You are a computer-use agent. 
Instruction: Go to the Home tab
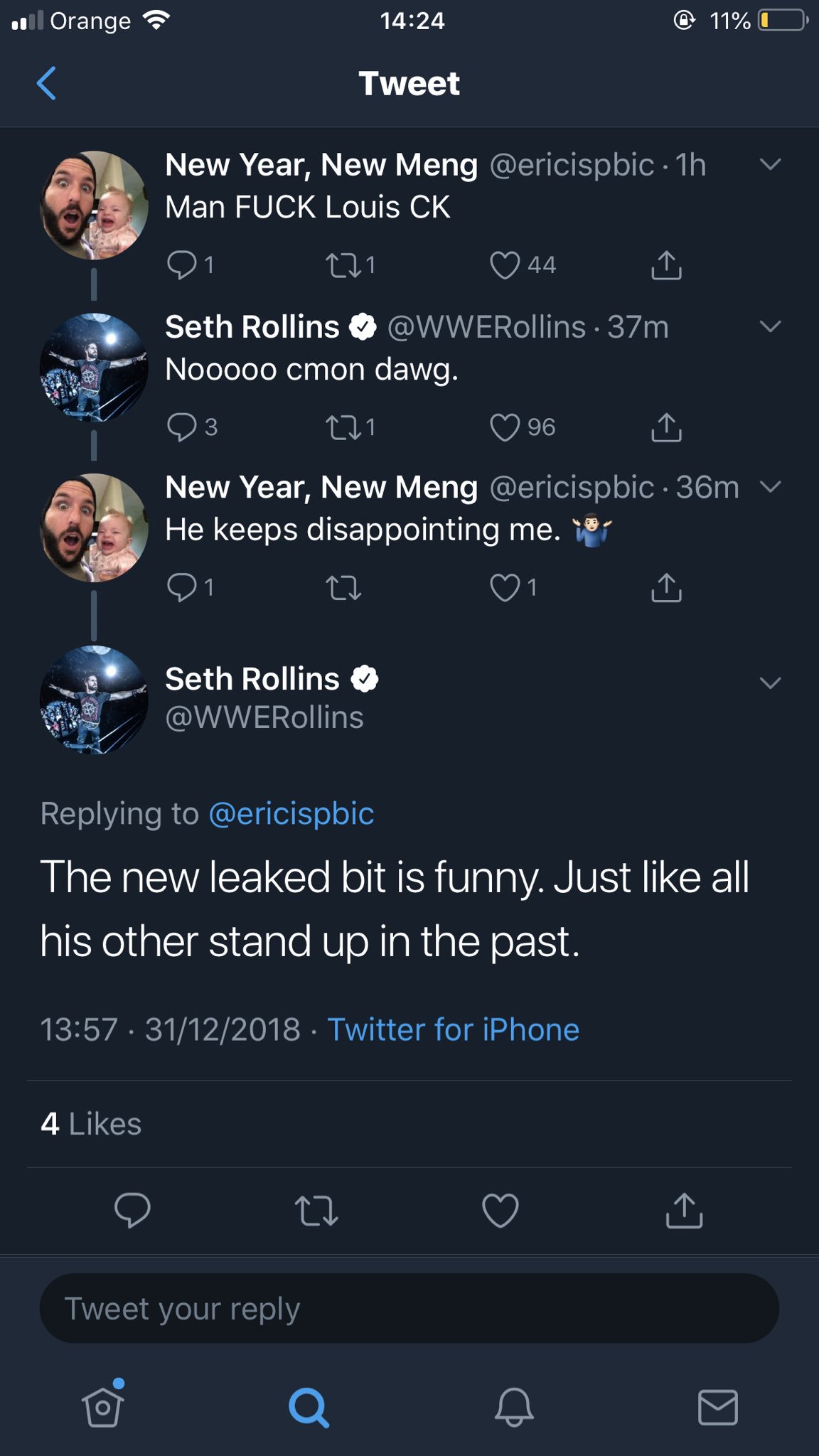103,1406
